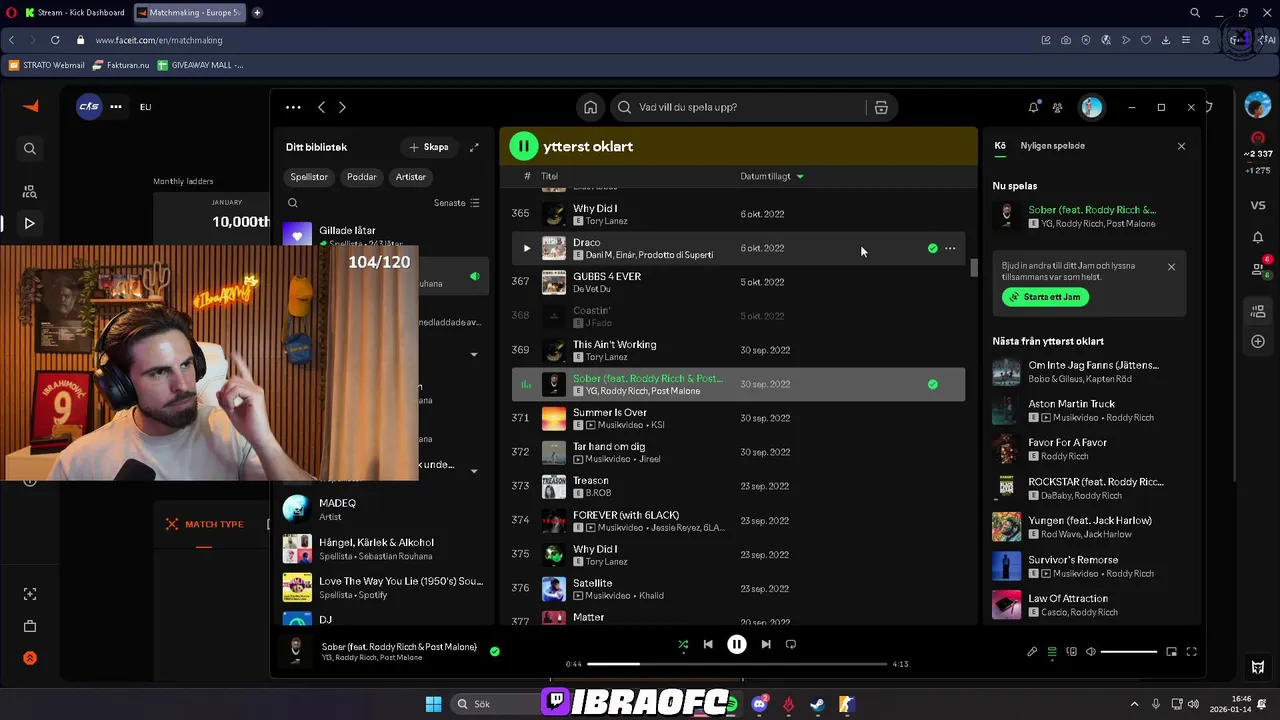Screen dimensions: 1280x720
Task: Open the Gillade låtar playlist
Action: tap(385, 236)
